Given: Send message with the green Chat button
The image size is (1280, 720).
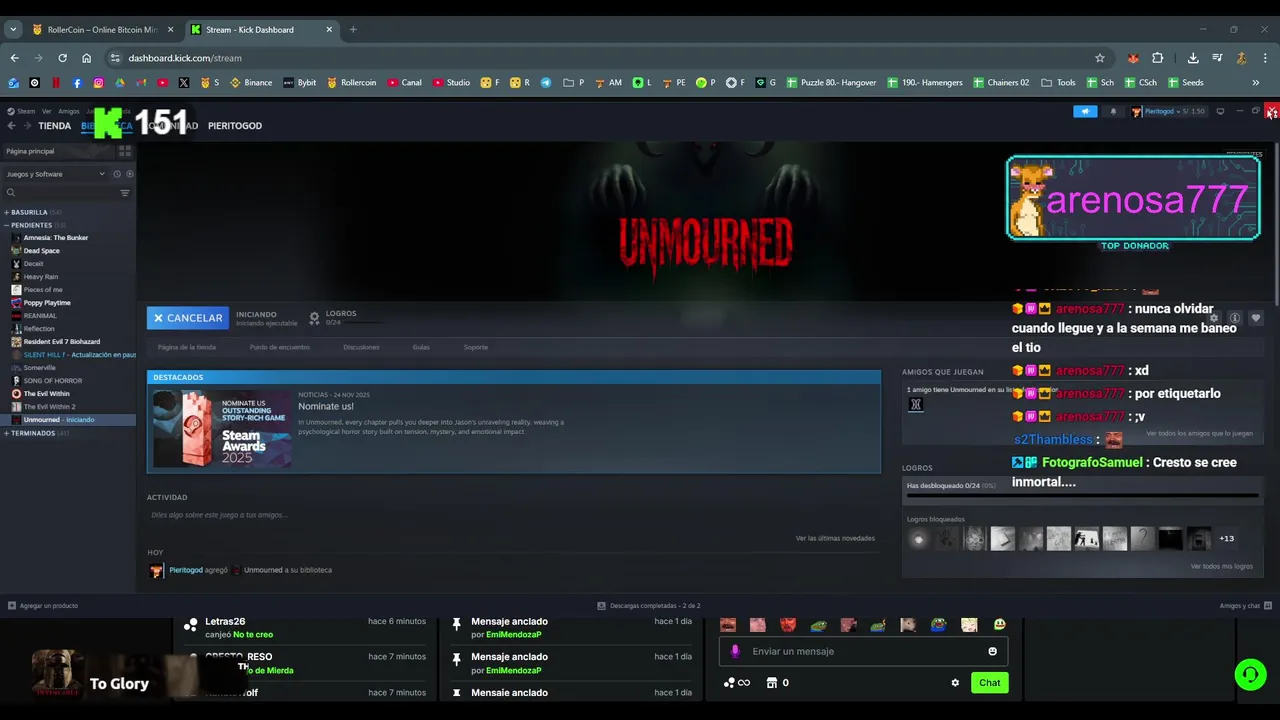Looking at the screenshot, I should [989, 683].
